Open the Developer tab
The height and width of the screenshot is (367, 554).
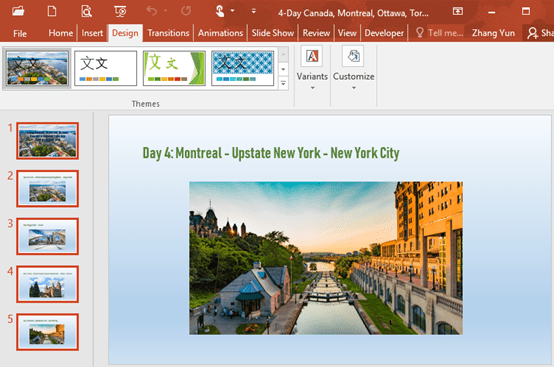click(384, 33)
